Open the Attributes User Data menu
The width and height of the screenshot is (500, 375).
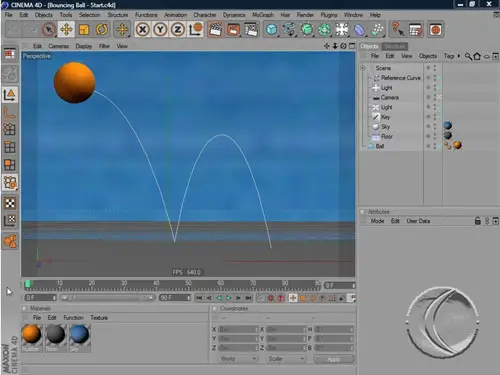(418, 221)
